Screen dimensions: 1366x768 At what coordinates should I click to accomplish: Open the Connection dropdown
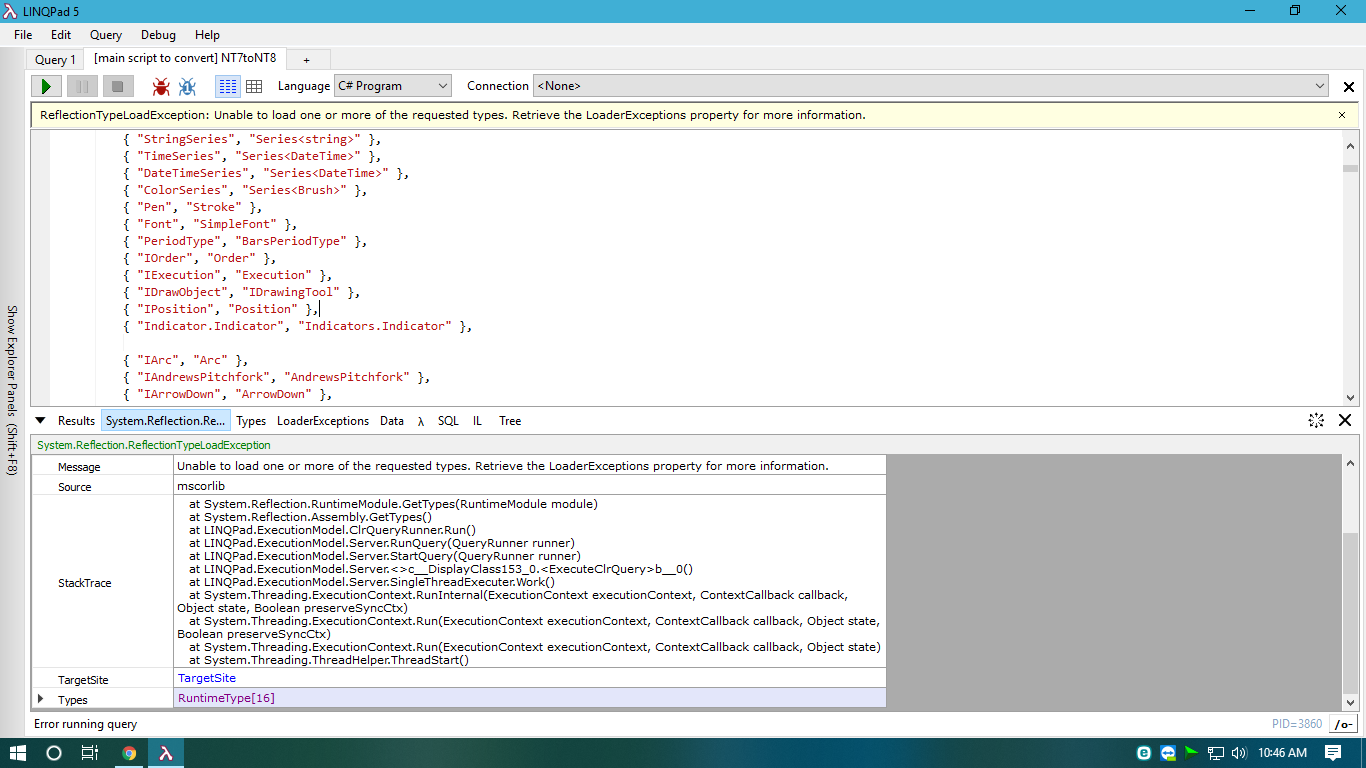(x=931, y=87)
